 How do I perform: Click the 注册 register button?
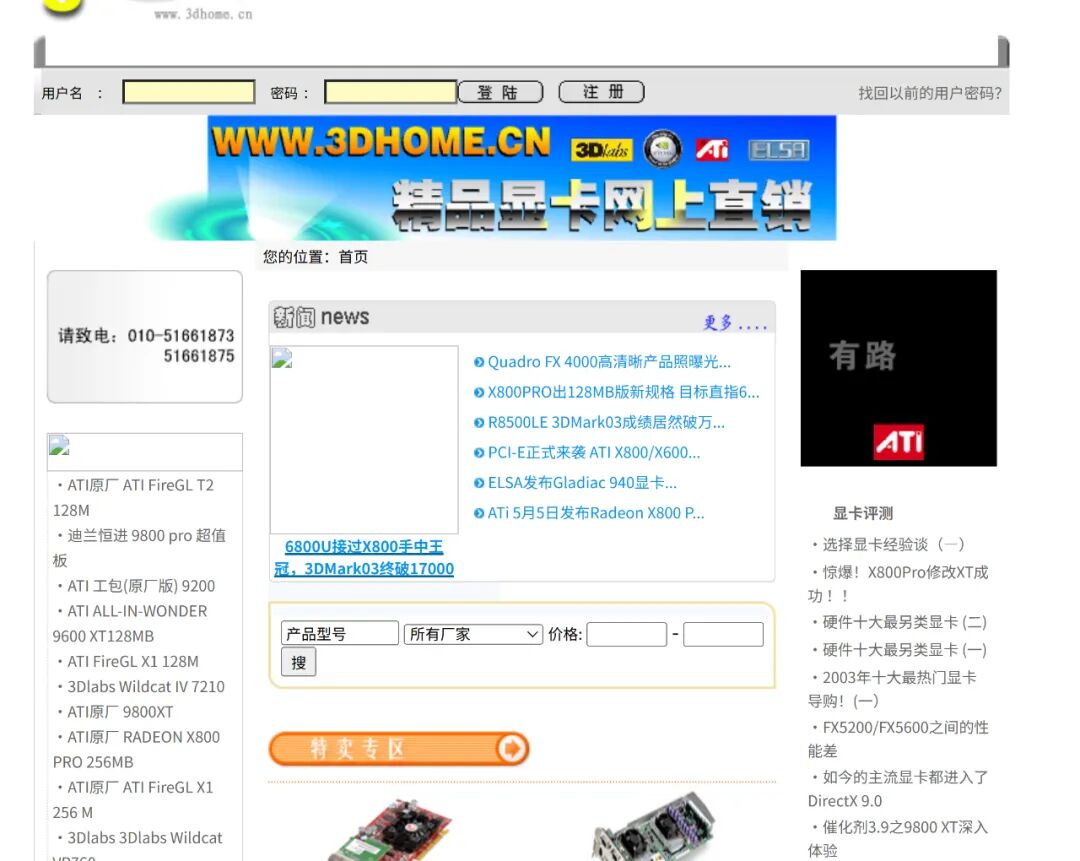[x=601, y=92]
